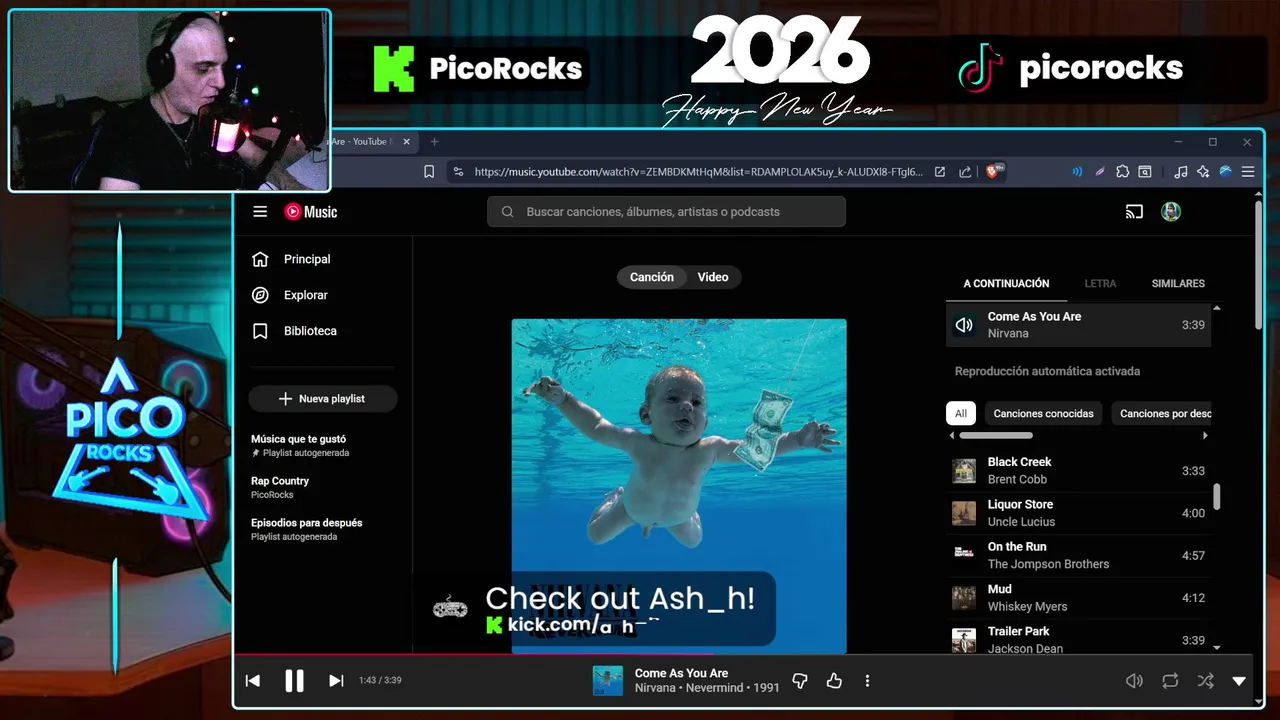Skip to the previous track
The width and height of the screenshot is (1280, 720).
pyautogui.click(x=253, y=681)
